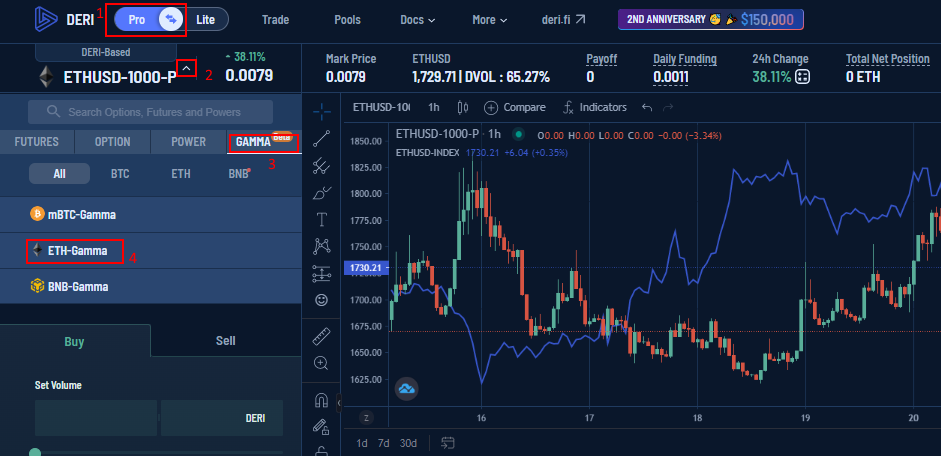Filter symbol list by BNB

[238, 174]
